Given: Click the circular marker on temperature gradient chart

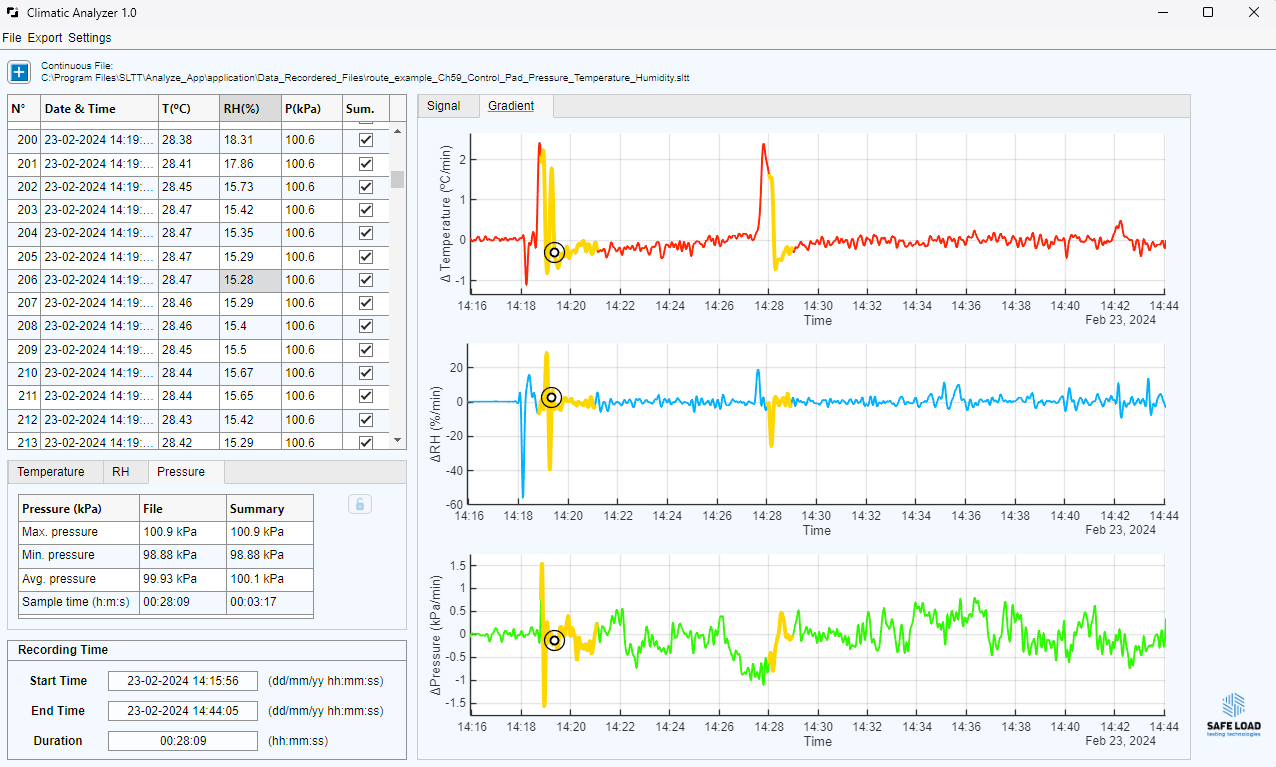Looking at the screenshot, I should pos(554,252).
